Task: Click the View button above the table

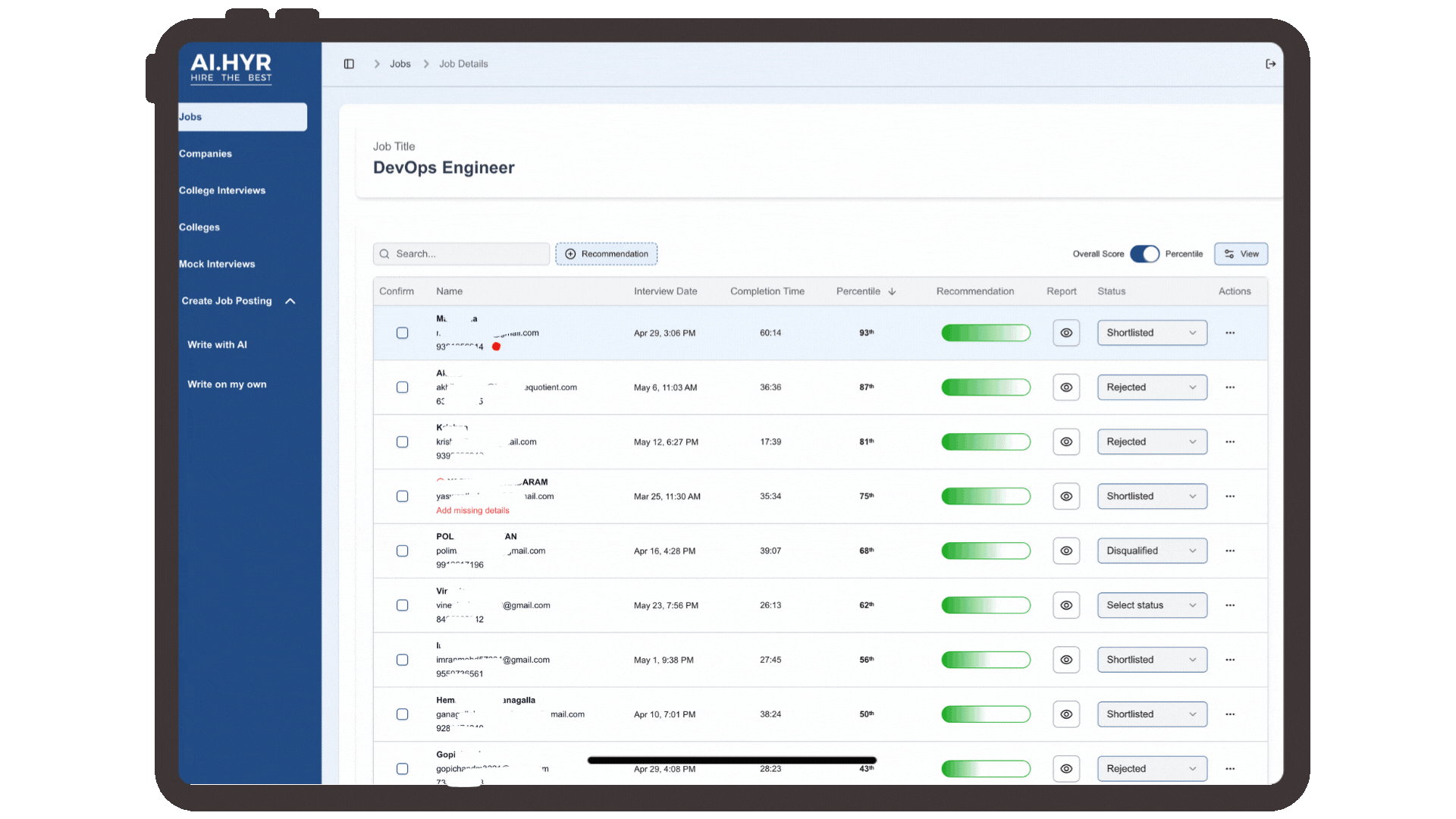Action: [x=1241, y=253]
